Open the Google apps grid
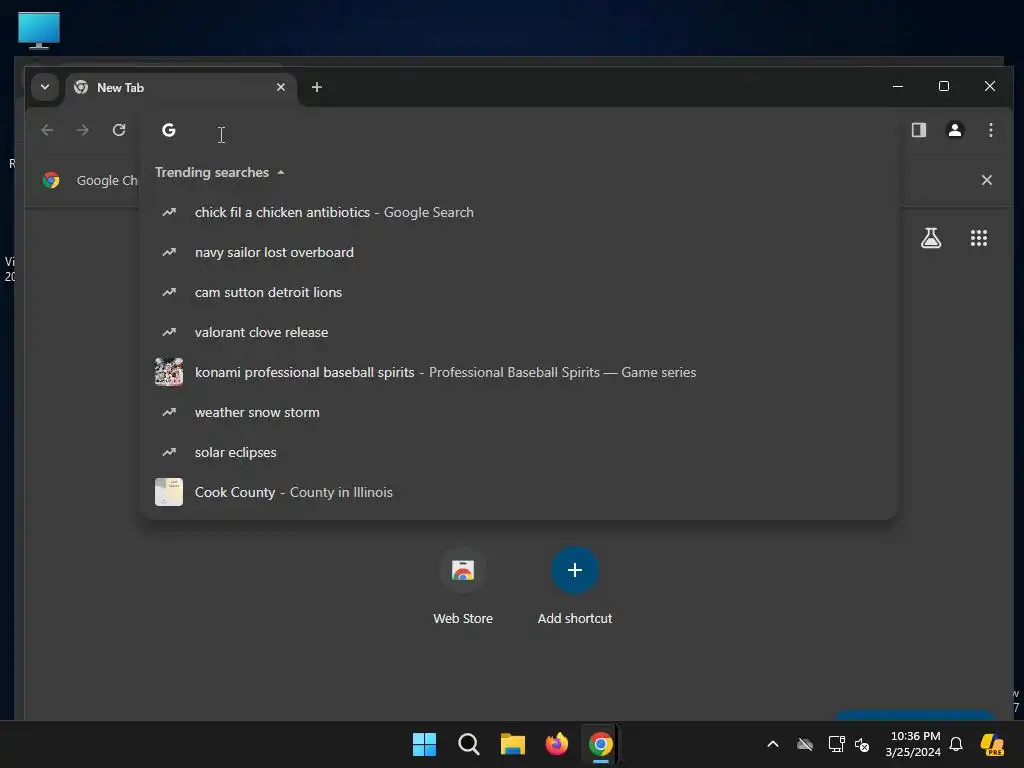 tap(978, 238)
